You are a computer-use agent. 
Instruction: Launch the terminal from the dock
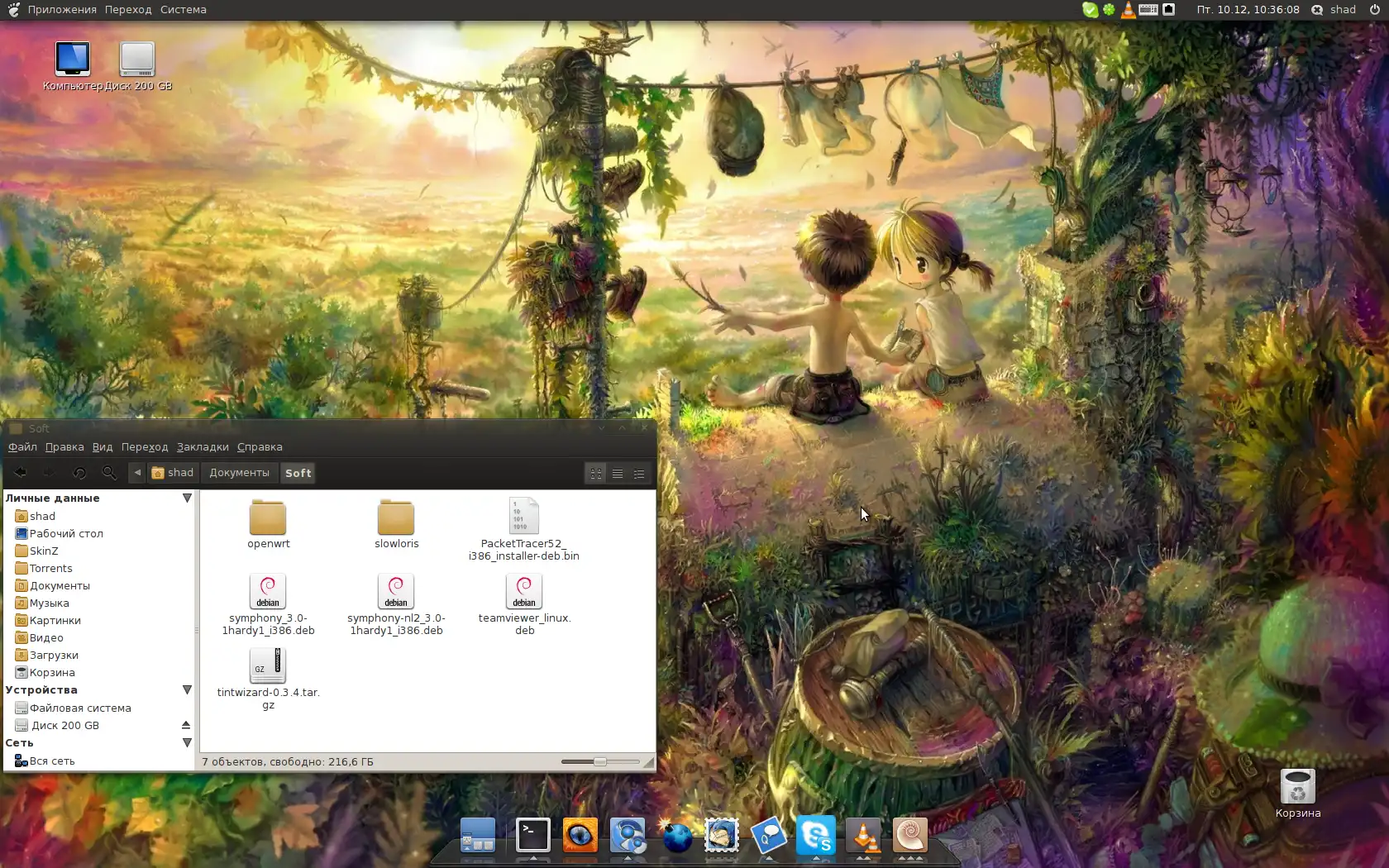pos(533,836)
